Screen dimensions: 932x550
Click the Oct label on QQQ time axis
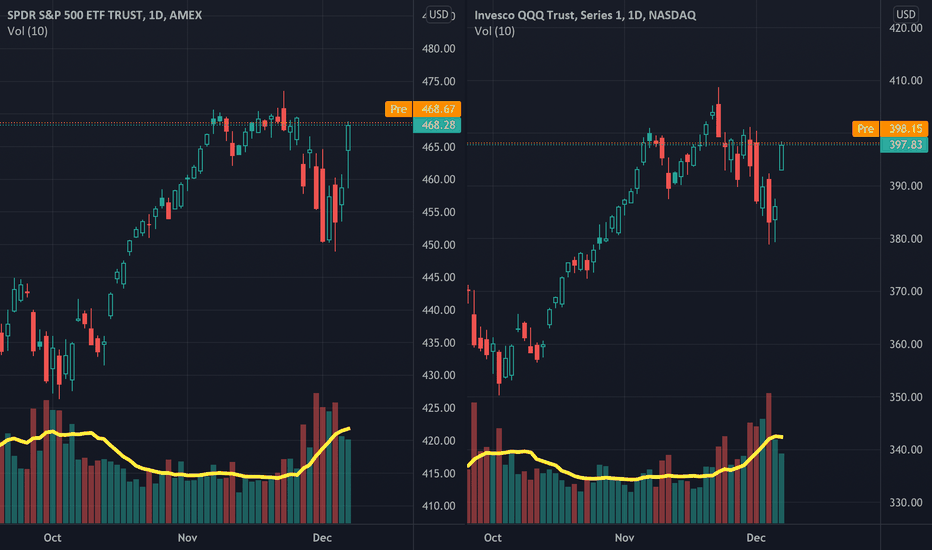(493, 538)
